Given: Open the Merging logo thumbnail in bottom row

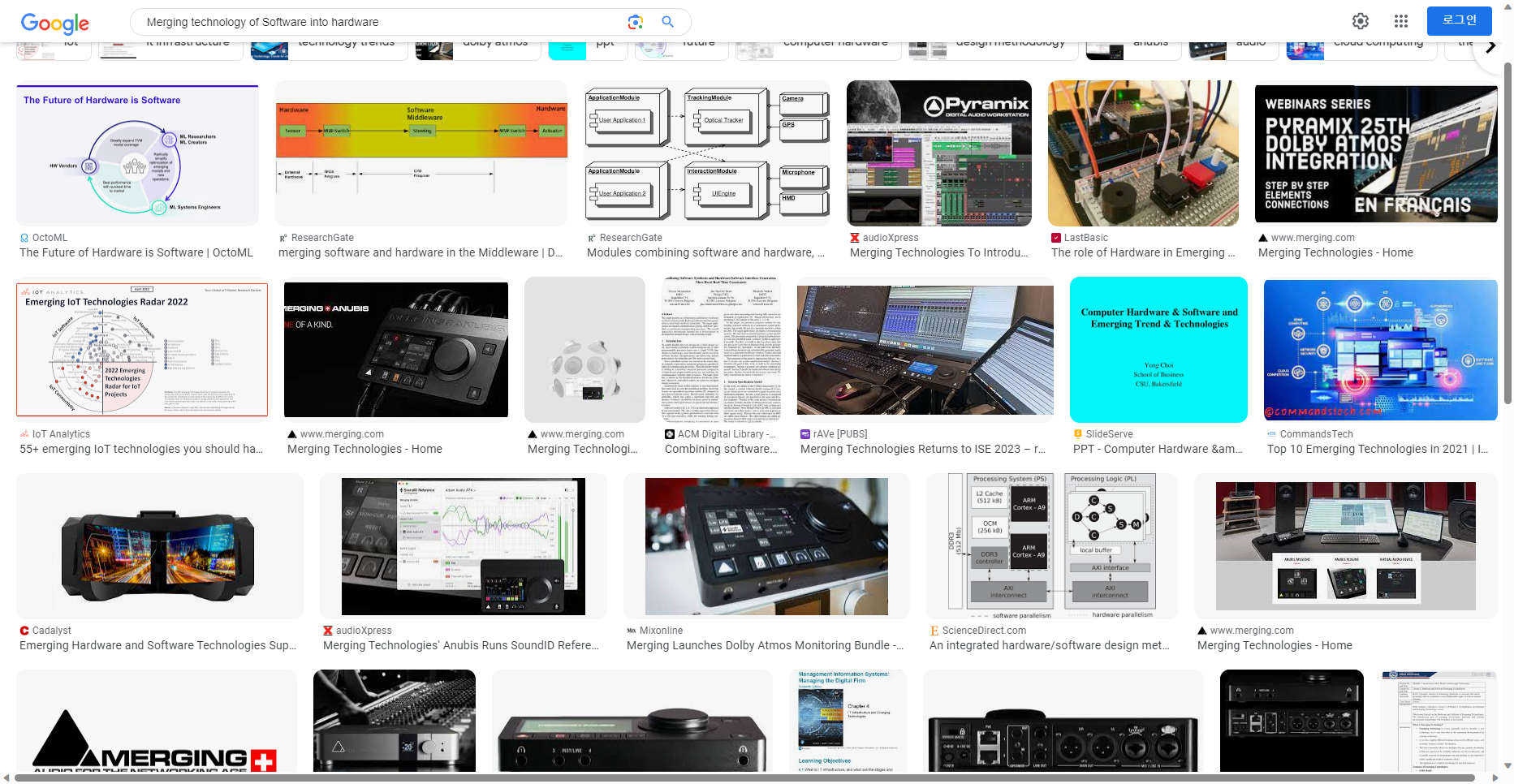Looking at the screenshot, I should 157,721.
